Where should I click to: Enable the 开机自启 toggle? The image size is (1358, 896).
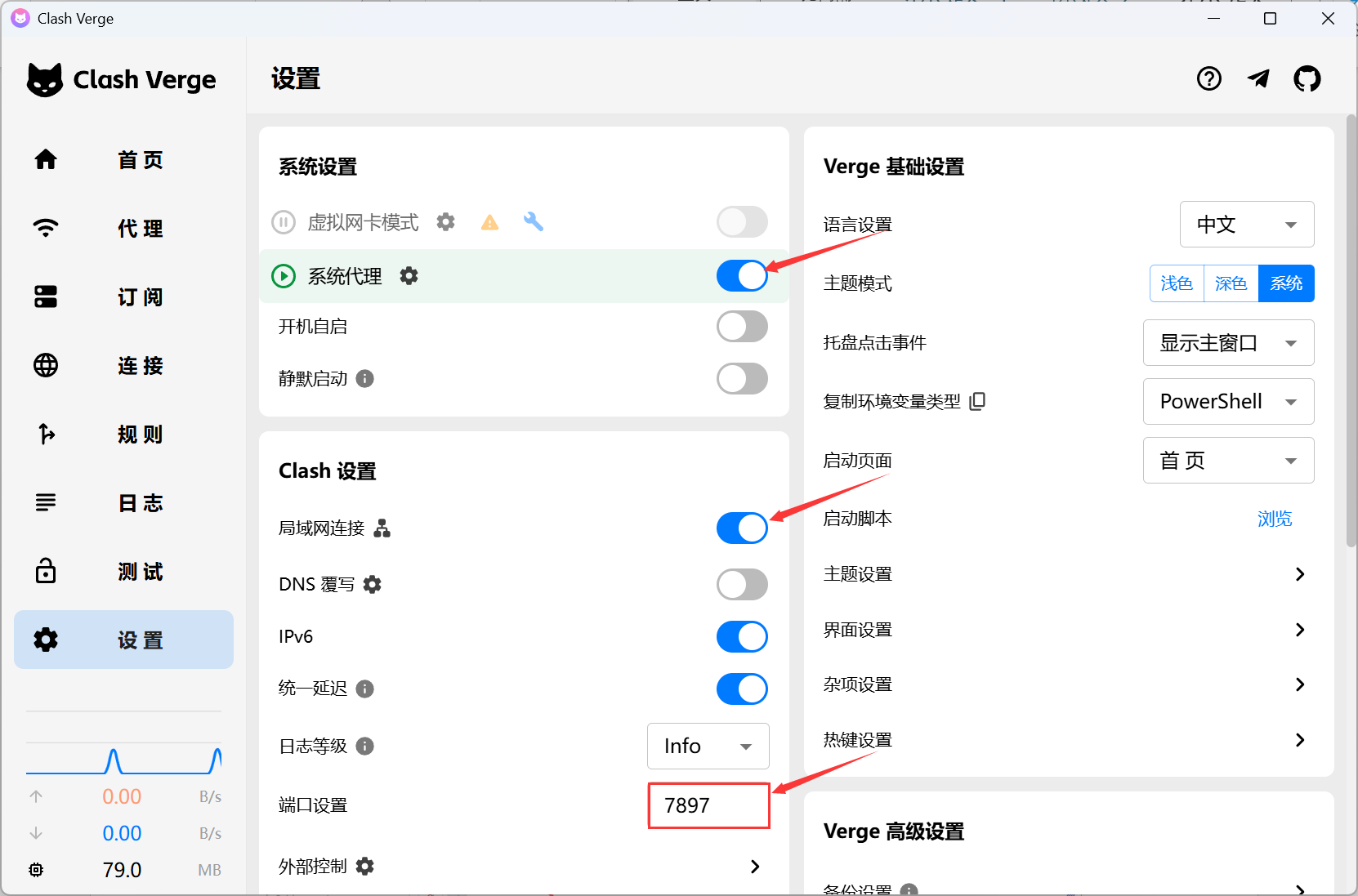(x=742, y=327)
